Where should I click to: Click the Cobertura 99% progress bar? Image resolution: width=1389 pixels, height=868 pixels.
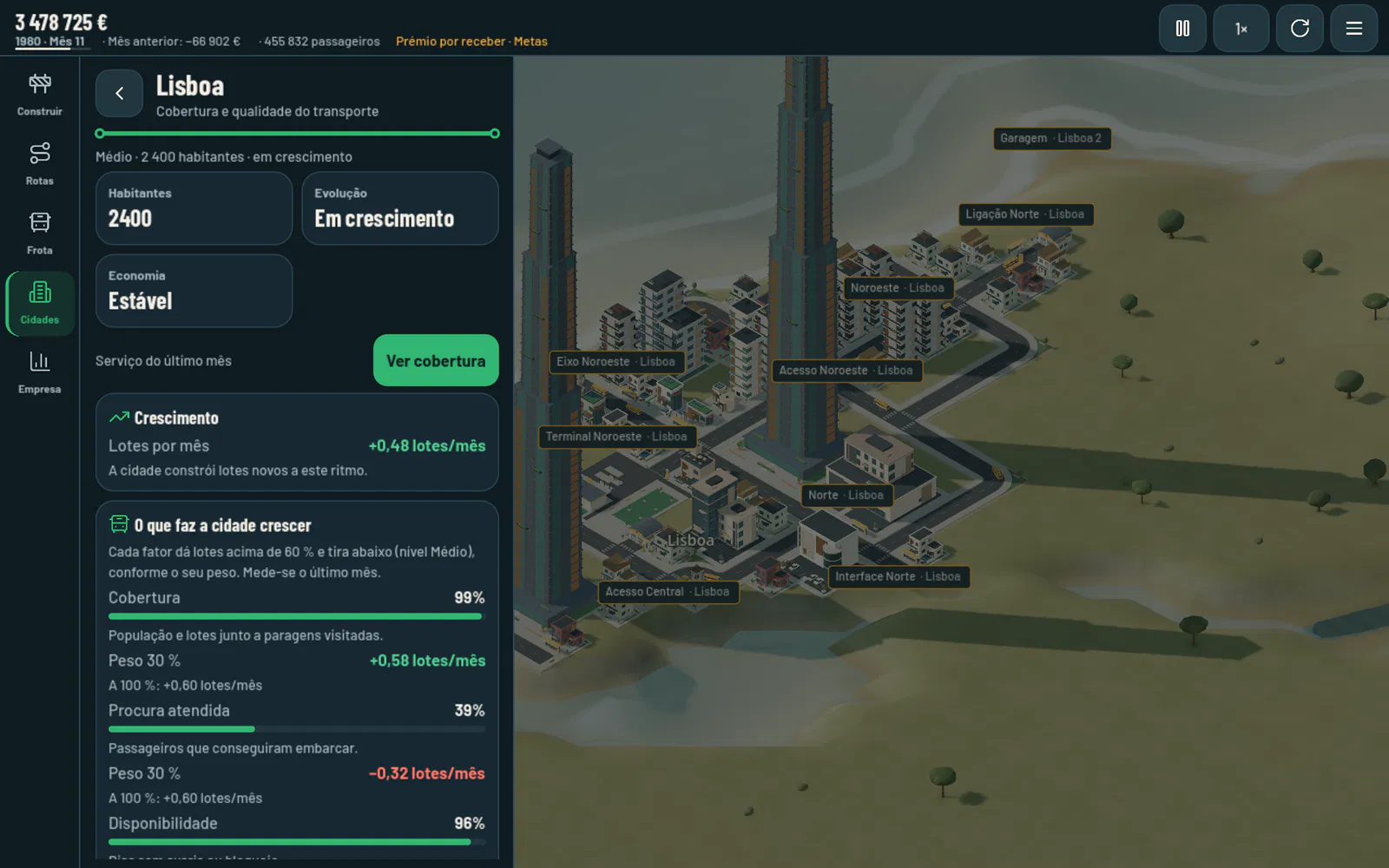tap(297, 616)
